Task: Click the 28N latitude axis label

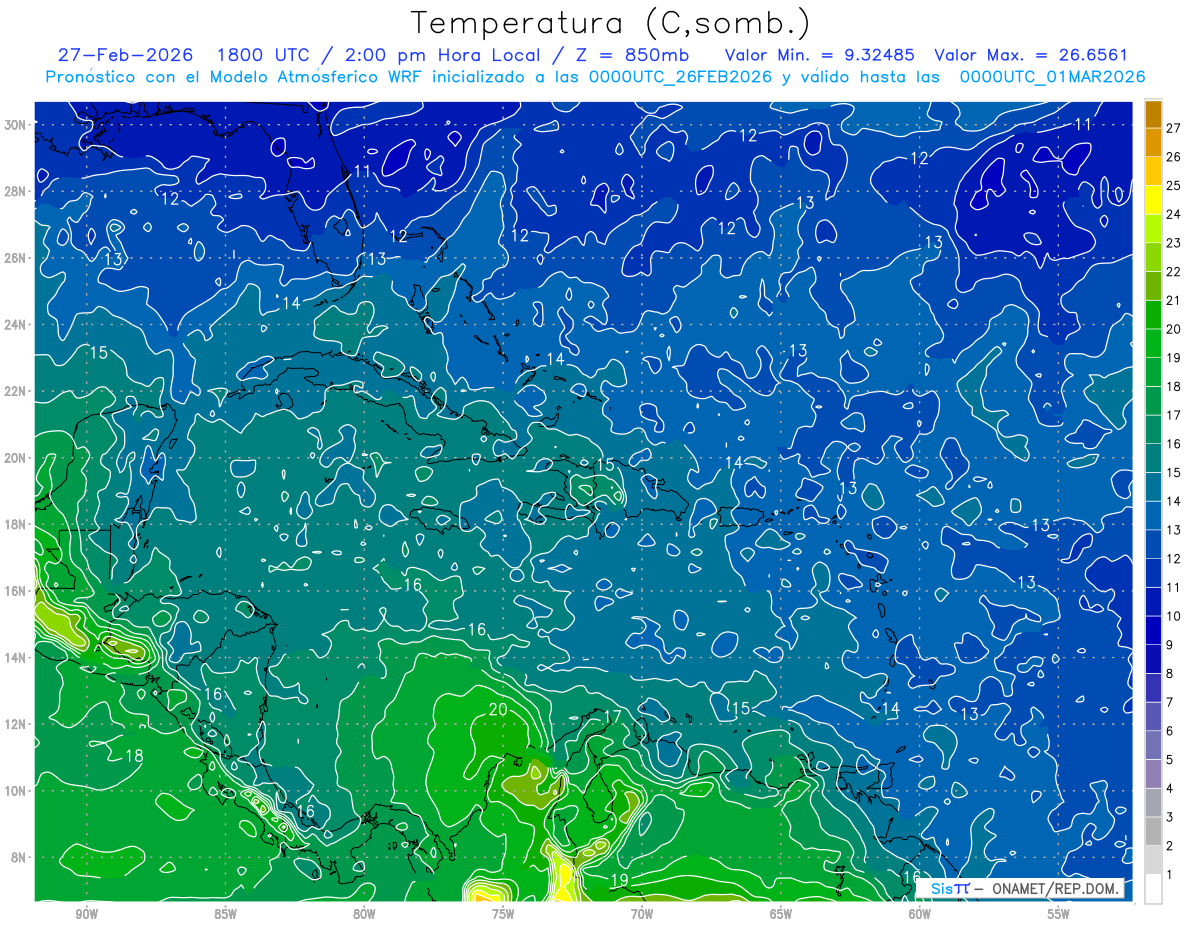Action: [16, 191]
